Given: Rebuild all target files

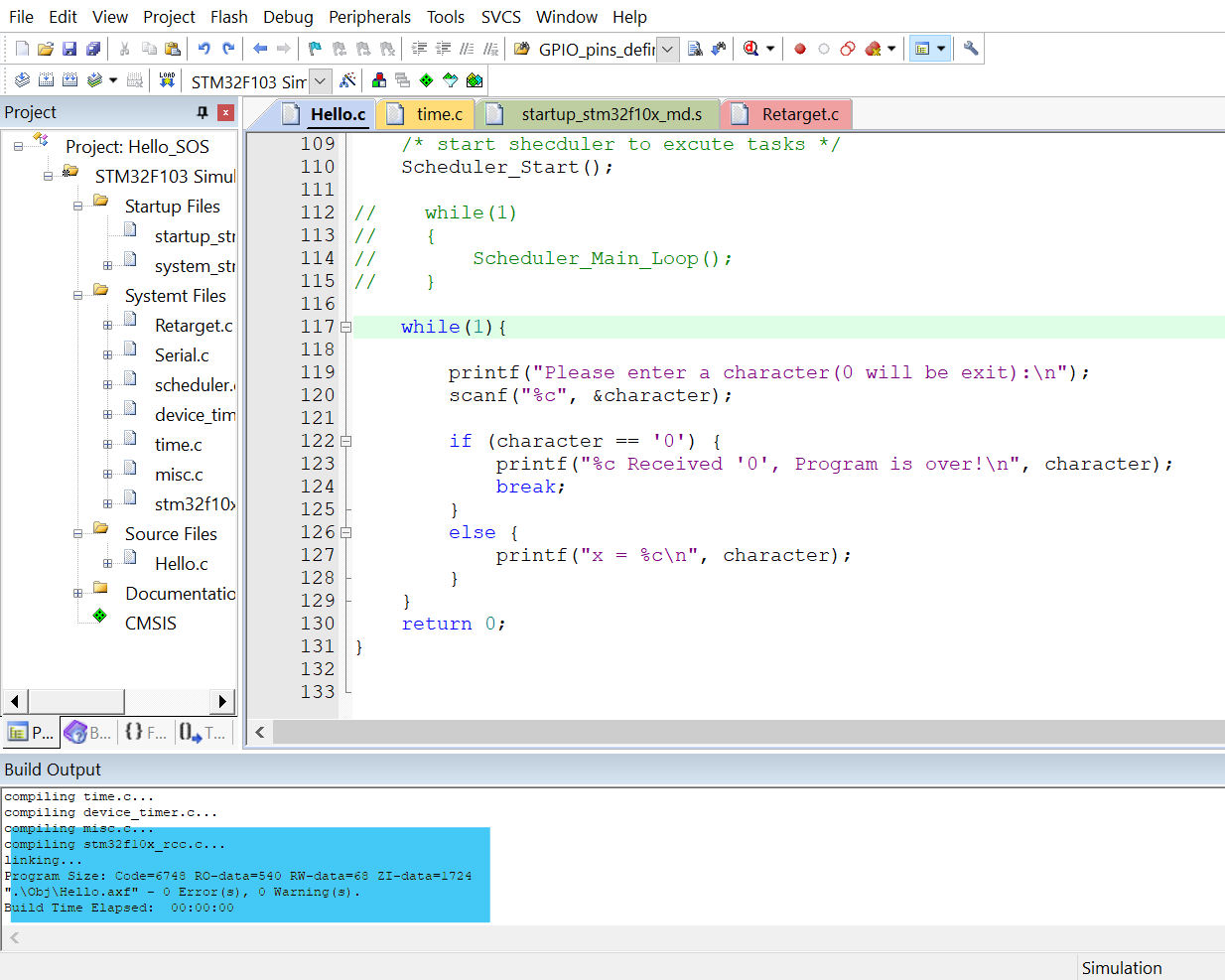Looking at the screenshot, I should [x=69, y=80].
